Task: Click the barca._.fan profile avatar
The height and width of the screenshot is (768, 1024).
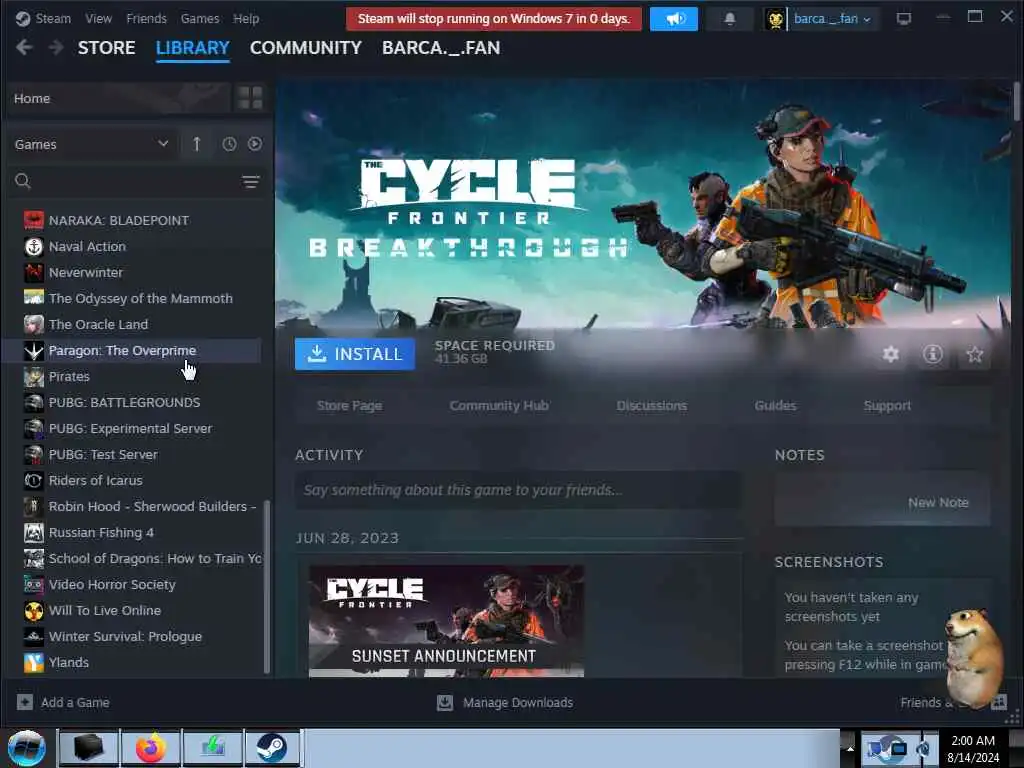Action: pyautogui.click(x=776, y=19)
